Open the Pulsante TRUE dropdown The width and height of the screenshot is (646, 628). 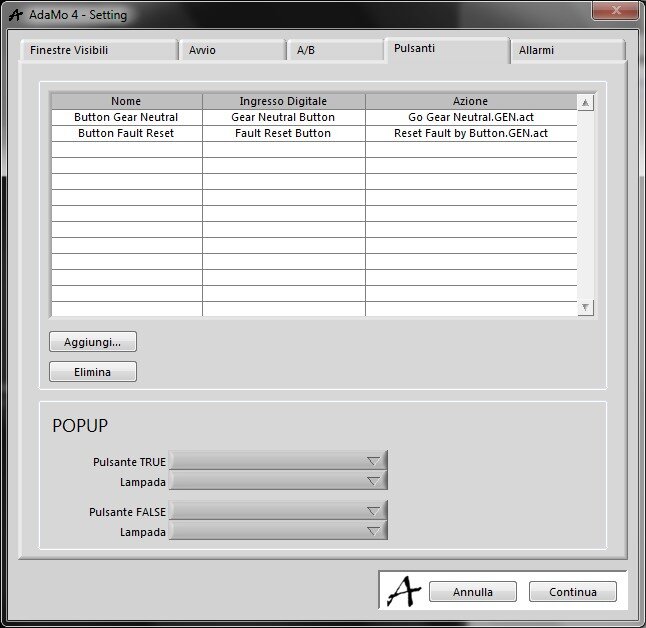[x=278, y=461]
